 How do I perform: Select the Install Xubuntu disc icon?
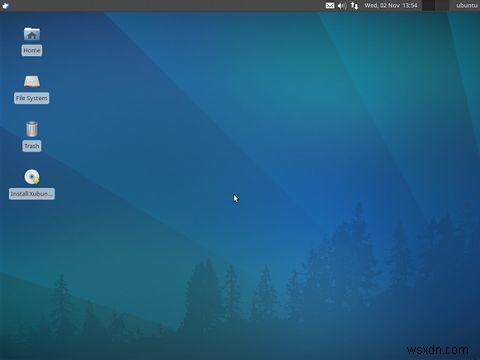tap(32, 177)
